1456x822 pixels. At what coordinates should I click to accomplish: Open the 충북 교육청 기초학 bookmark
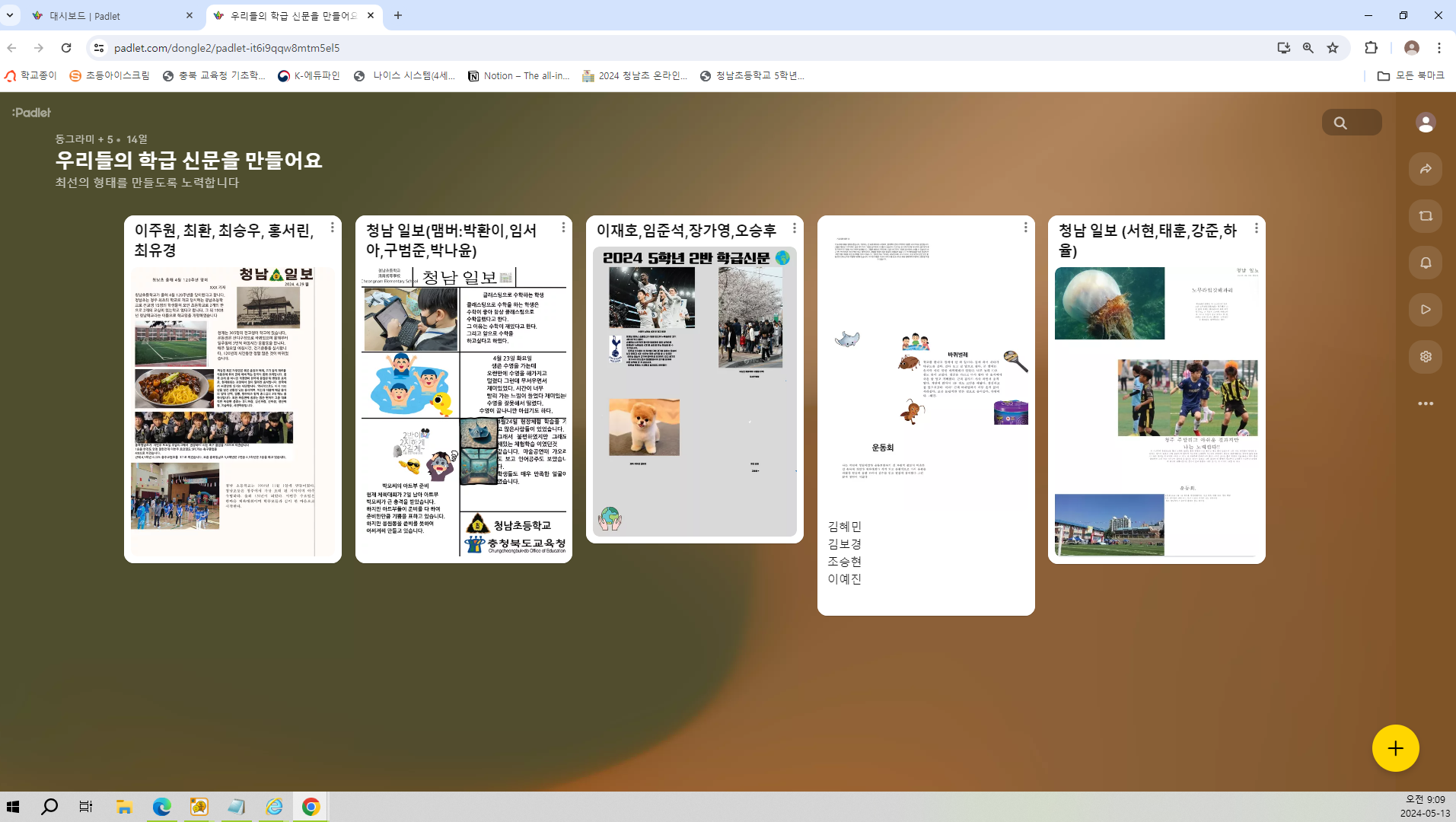point(214,75)
